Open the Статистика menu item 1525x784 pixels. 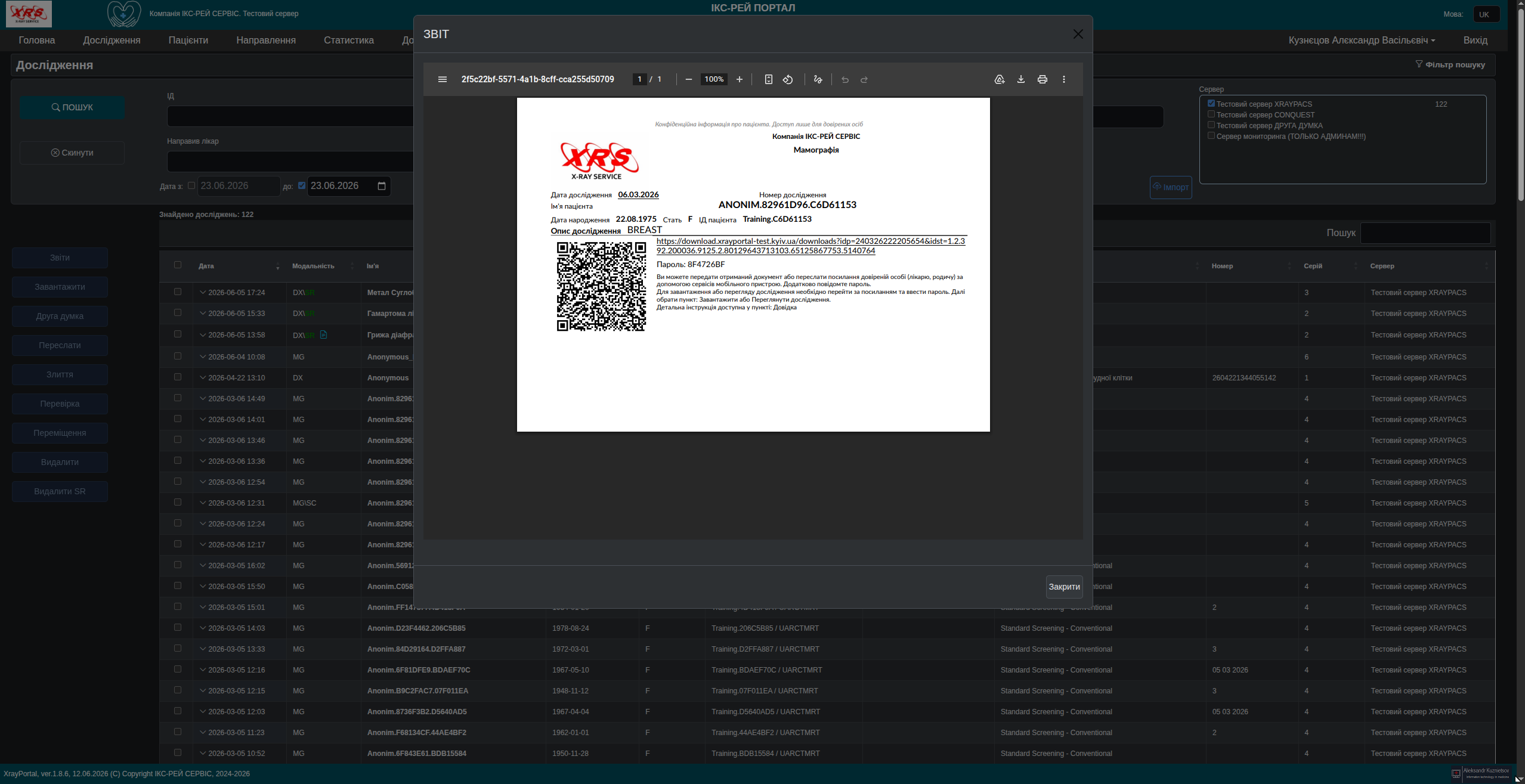click(349, 40)
